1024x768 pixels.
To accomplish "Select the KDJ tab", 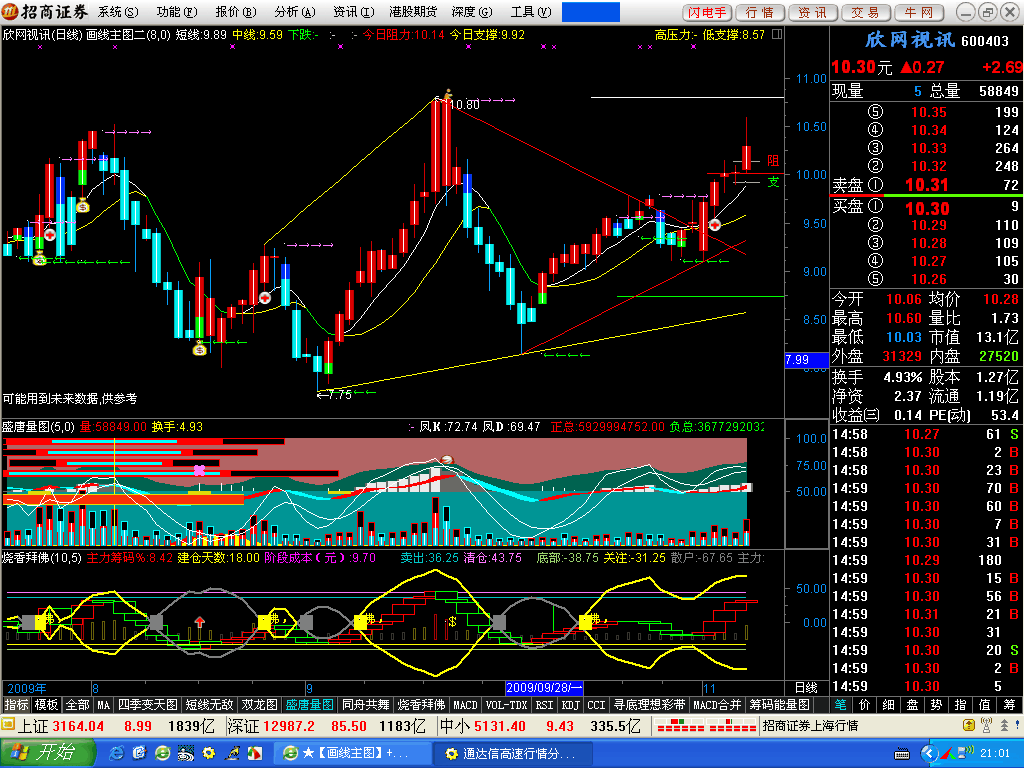I will tap(570, 705).
